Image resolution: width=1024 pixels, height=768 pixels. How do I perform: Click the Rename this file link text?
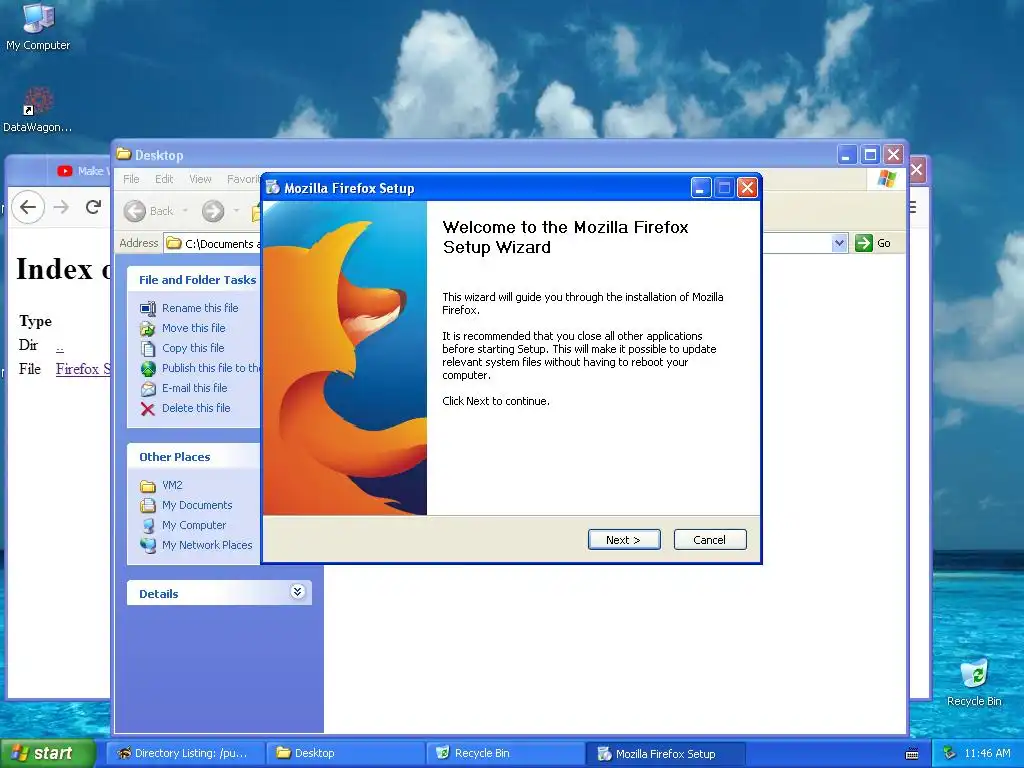pyautogui.click(x=200, y=308)
